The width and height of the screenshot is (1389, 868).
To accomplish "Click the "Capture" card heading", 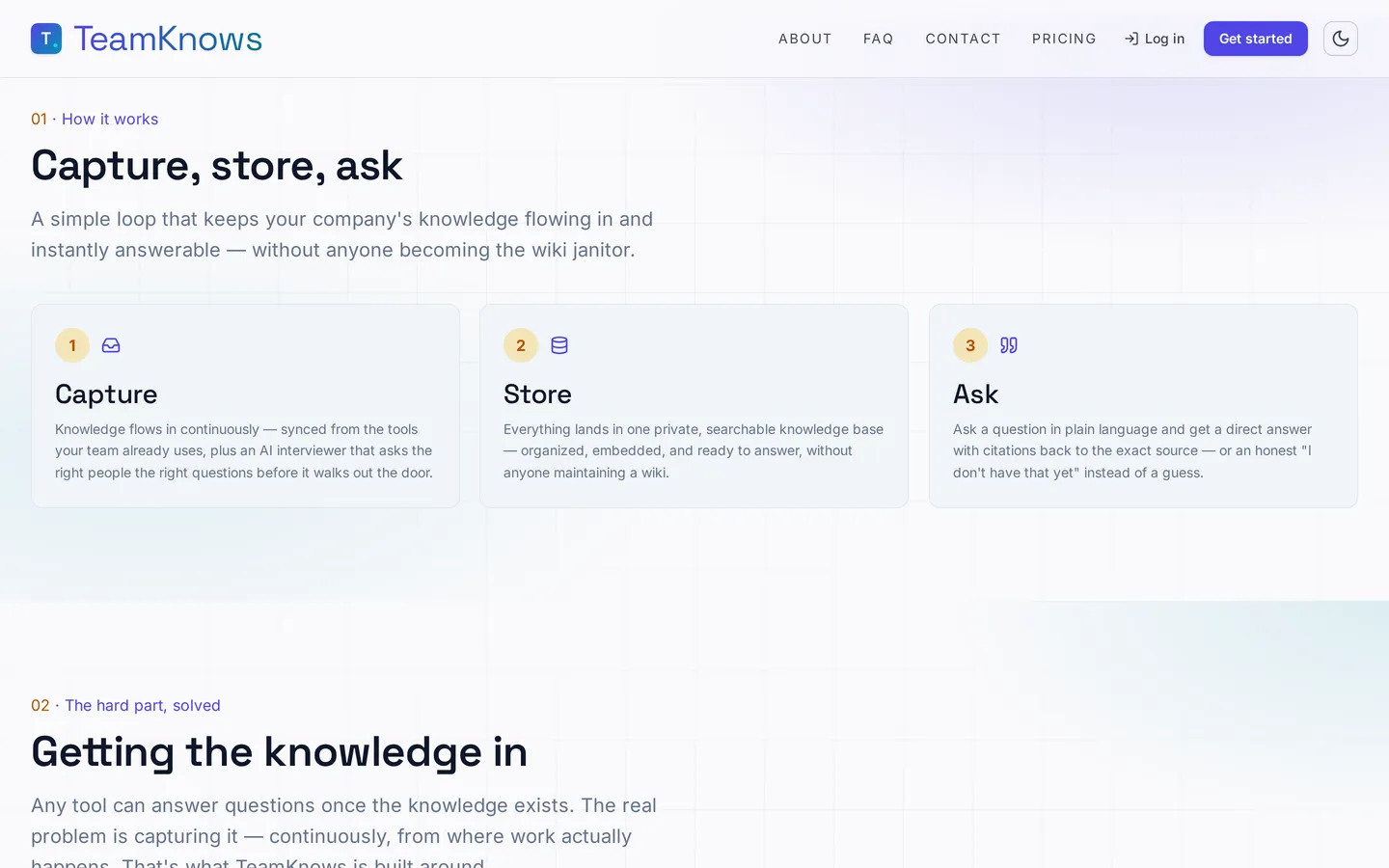I will tap(106, 393).
